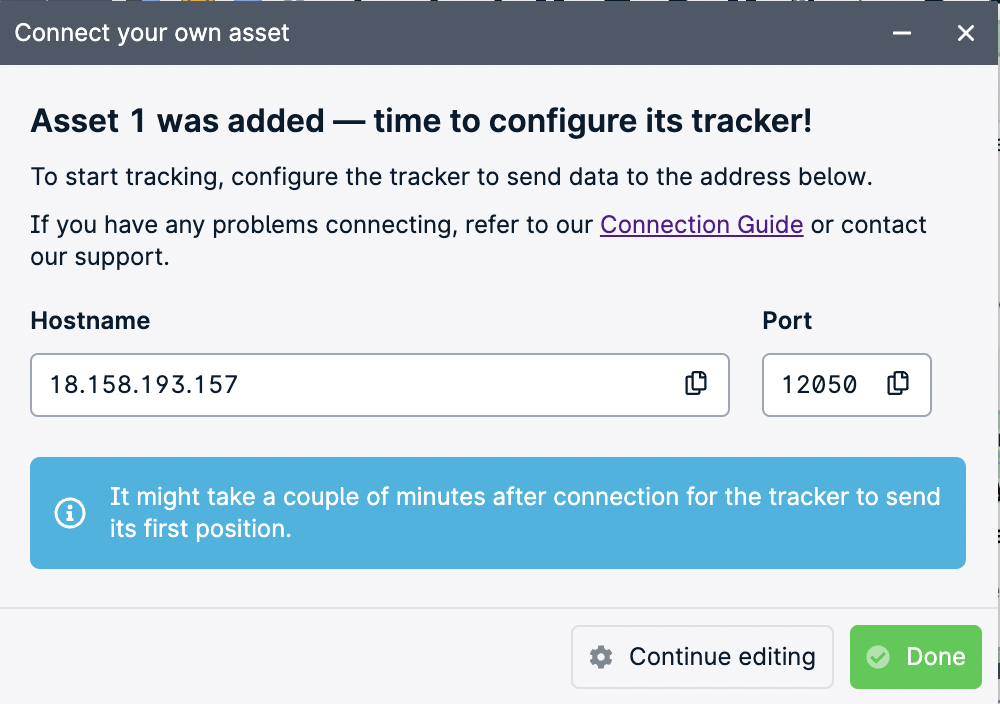Click the gear icon on Continue editing
1000x704 pixels.
601,657
